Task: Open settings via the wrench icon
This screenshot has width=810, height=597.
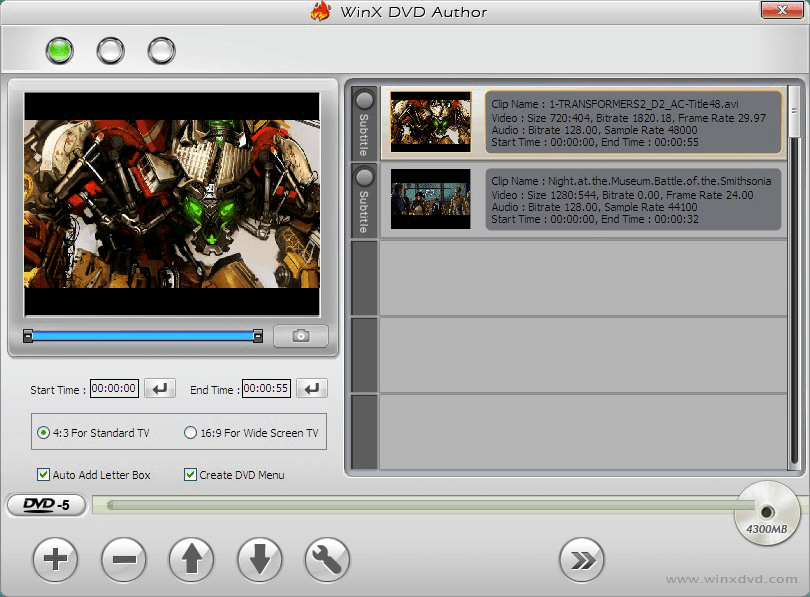Action: [327, 560]
